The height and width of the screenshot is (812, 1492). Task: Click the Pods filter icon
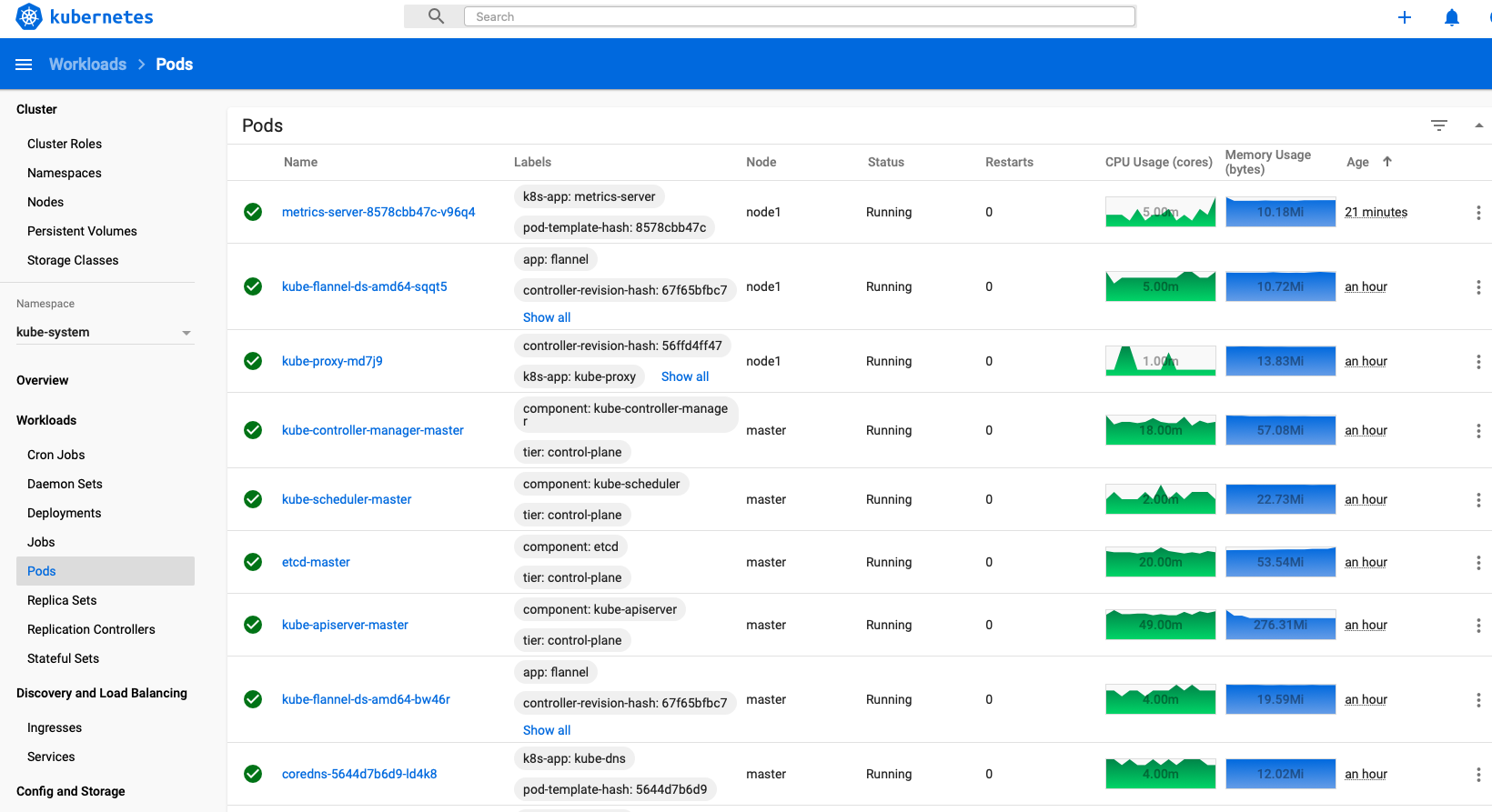tap(1439, 125)
